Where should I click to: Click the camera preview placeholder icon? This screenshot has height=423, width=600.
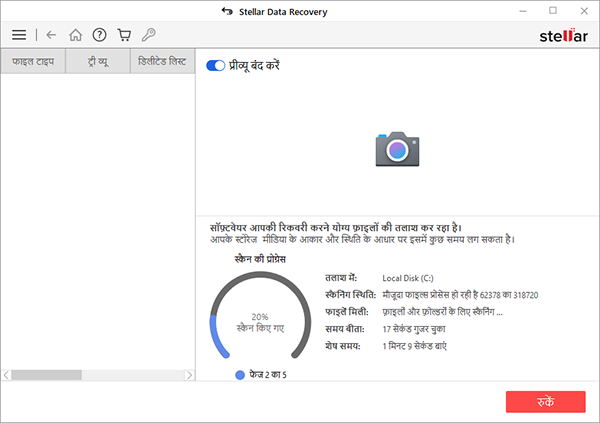(396, 148)
